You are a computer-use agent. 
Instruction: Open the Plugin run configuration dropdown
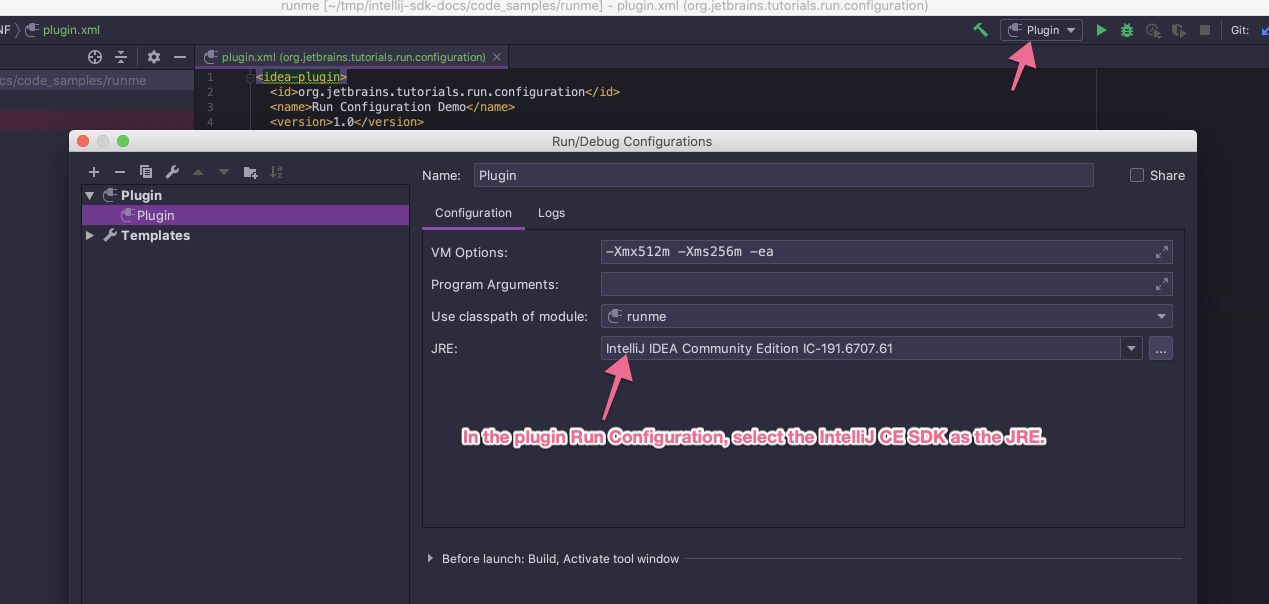pos(1042,30)
